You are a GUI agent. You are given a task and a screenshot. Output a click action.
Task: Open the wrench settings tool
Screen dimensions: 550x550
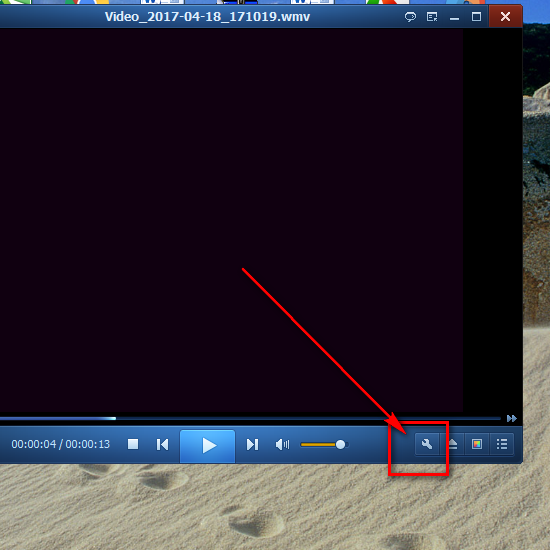tap(427, 444)
